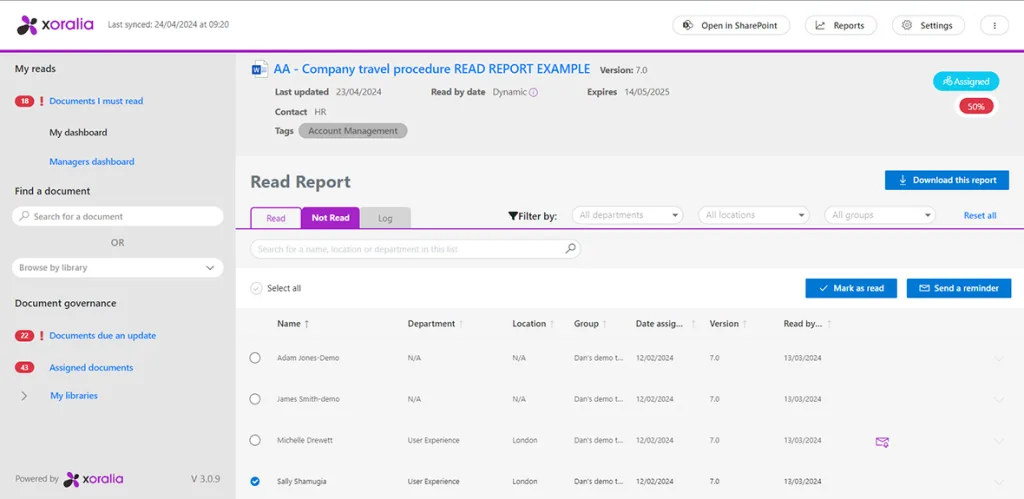Switch to the Read tab
The image size is (1024, 499).
(x=275, y=218)
